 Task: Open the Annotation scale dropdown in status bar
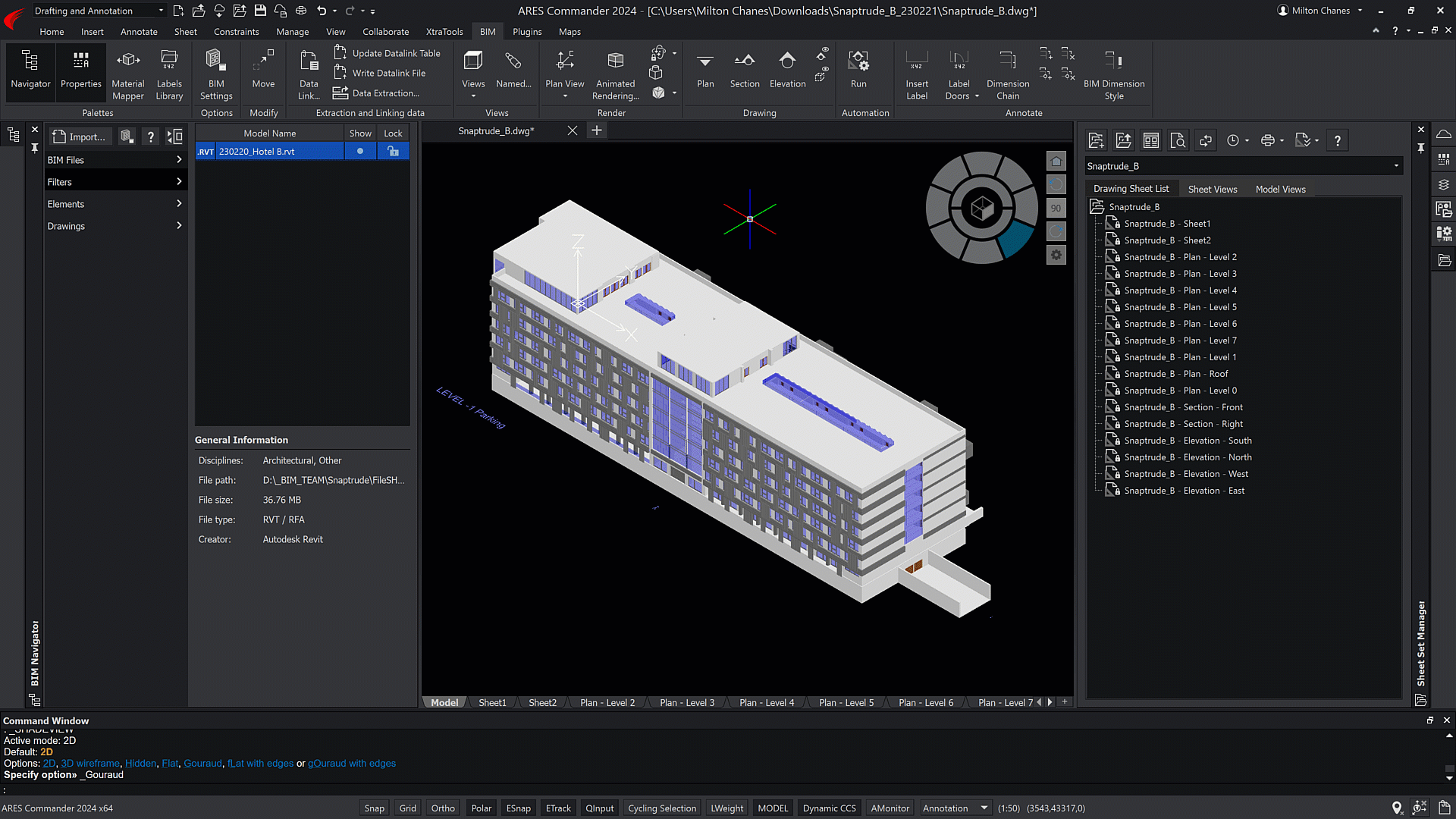(x=955, y=808)
